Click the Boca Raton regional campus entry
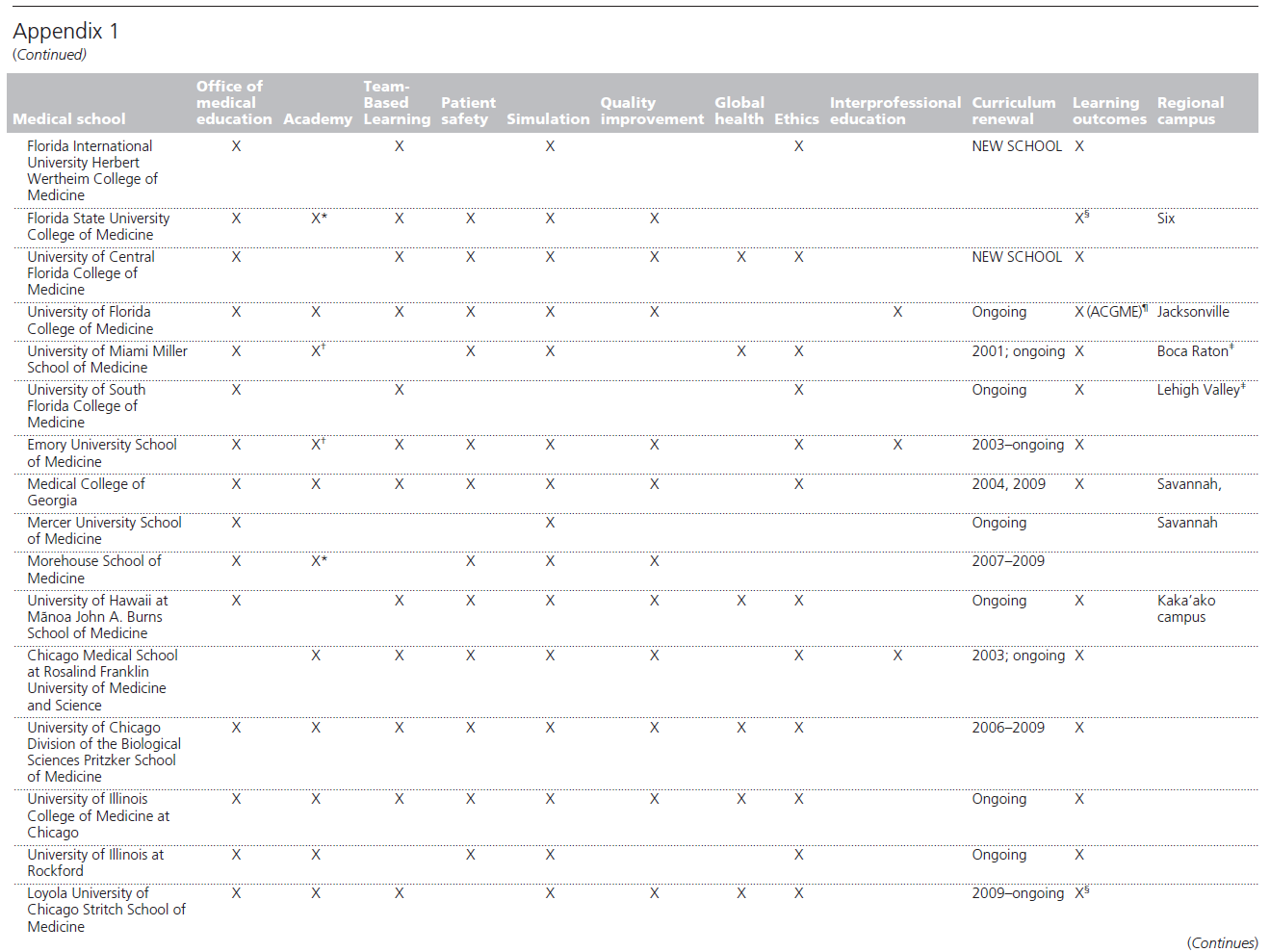 (x=1195, y=351)
